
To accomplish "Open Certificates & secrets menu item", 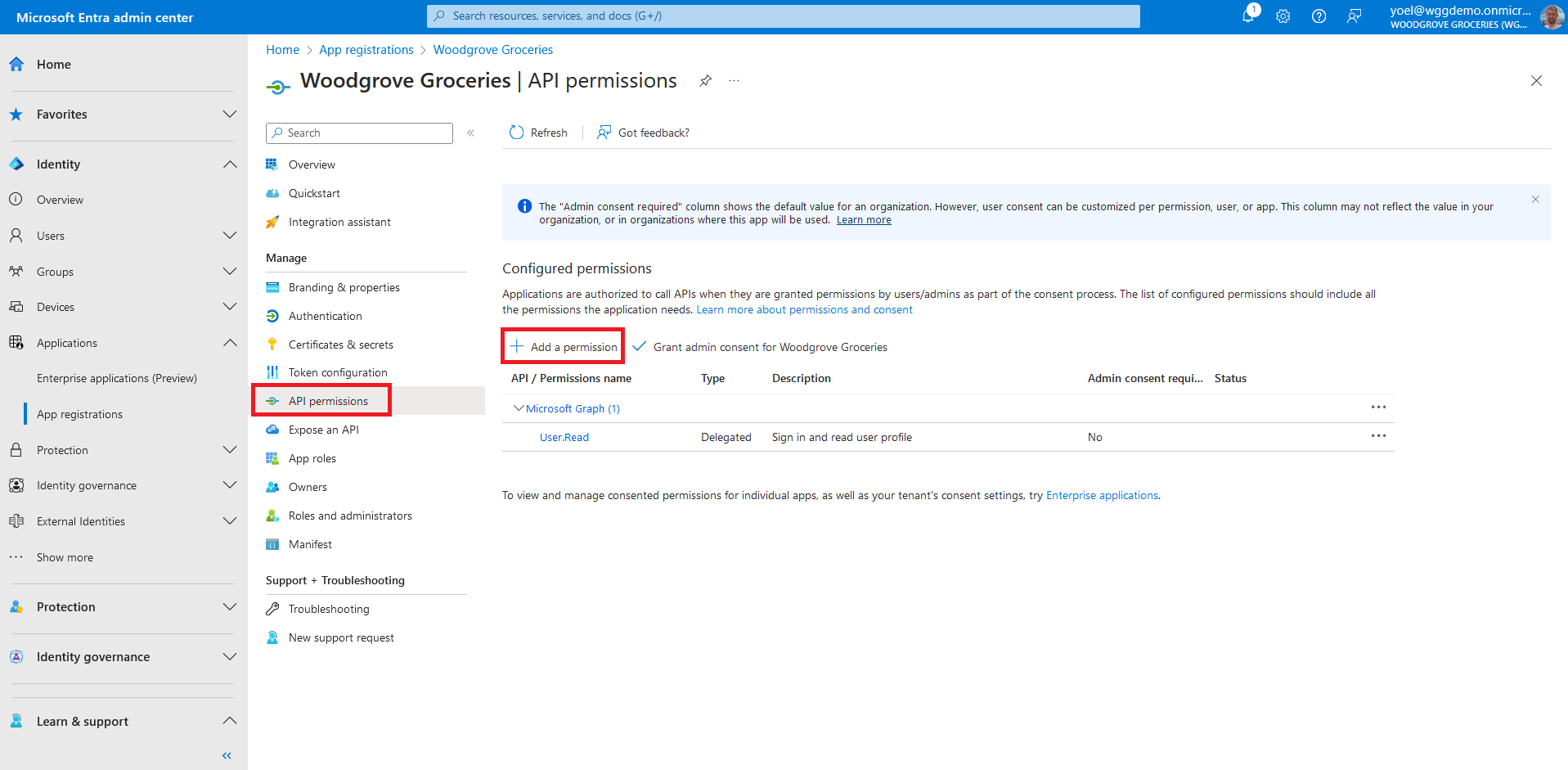I will click(340, 344).
